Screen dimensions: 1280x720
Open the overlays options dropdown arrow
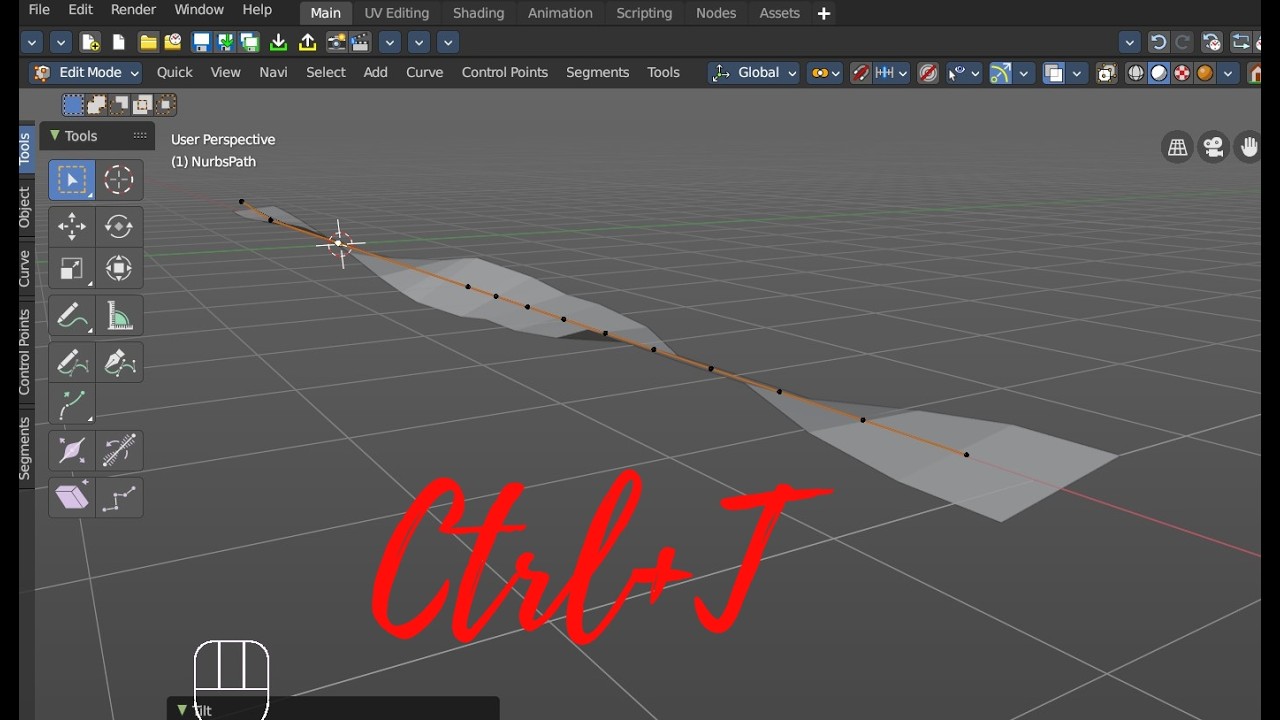(x=1077, y=73)
